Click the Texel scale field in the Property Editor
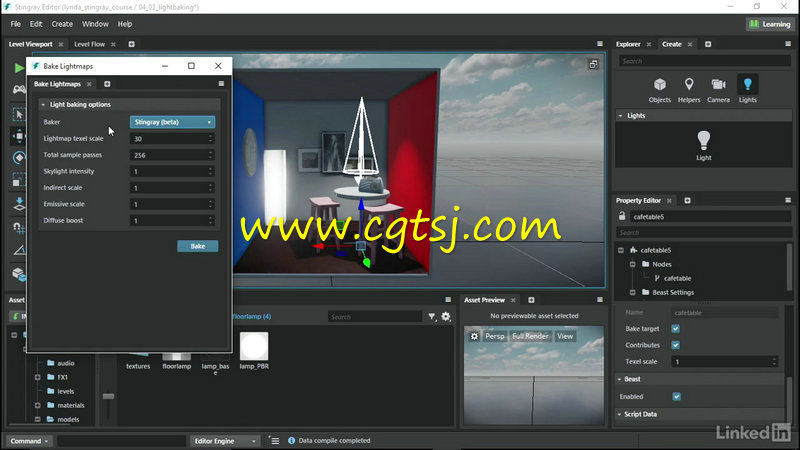800x450 pixels. (x=725, y=361)
